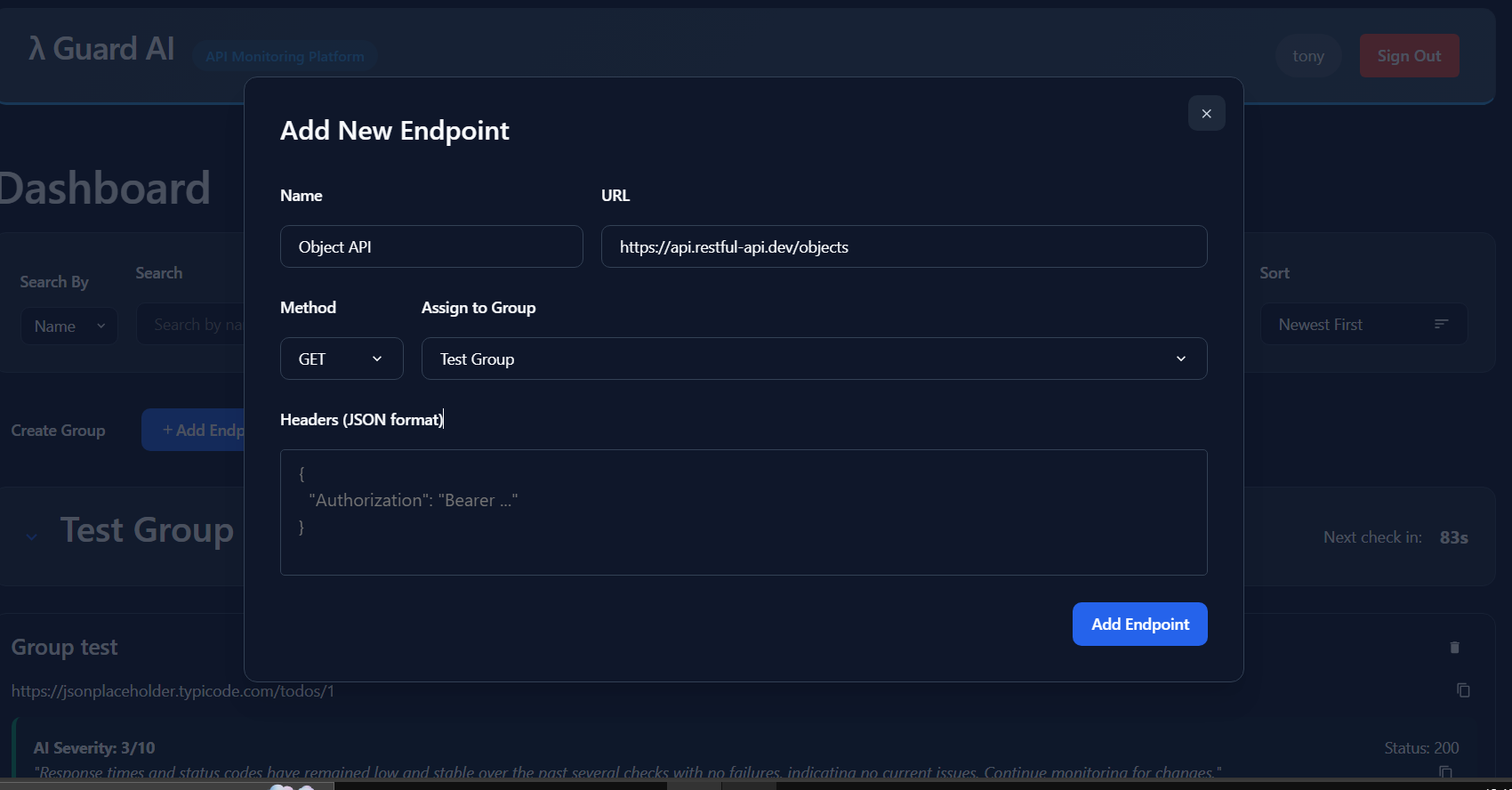Close the Add New Endpoint dialog
Viewport: 1512px width, 790px height.
[x=1206, y=113]
